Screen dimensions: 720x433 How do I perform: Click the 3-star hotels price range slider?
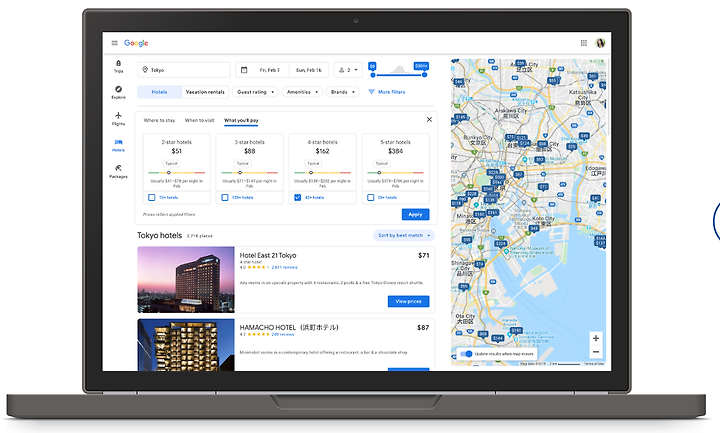[x=250, y=173]
